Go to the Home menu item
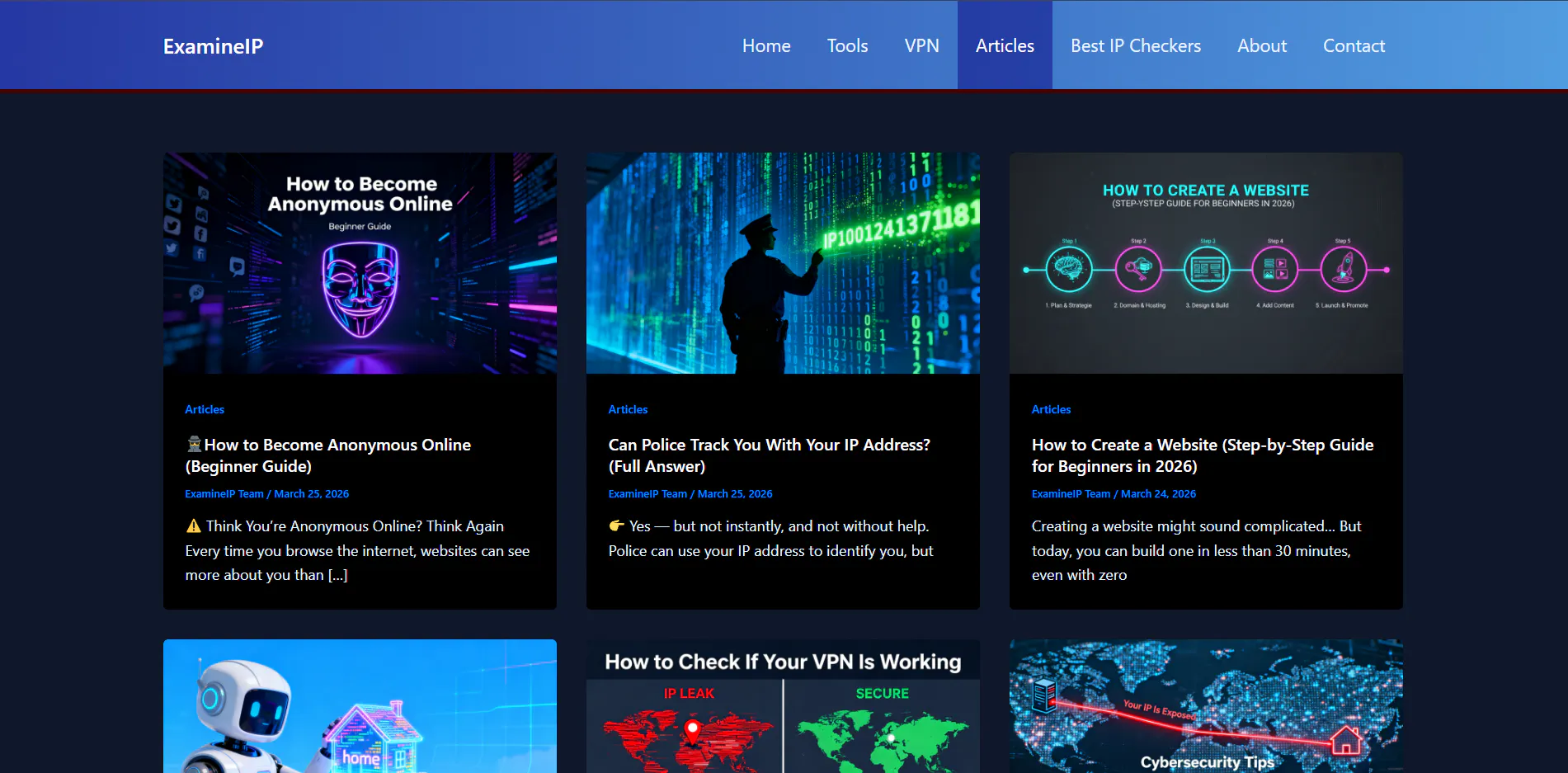1568x773 pixels. pyautogui.click(x=766, y=45)
